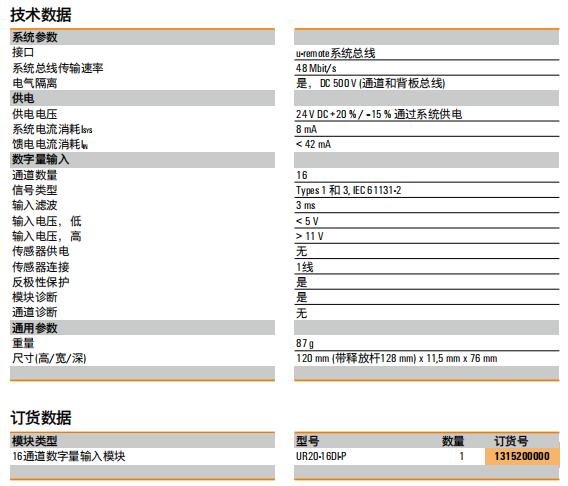The image size is (568, 486).
Task: Click the 订货号 column header
Action: [x=511, y=441]
